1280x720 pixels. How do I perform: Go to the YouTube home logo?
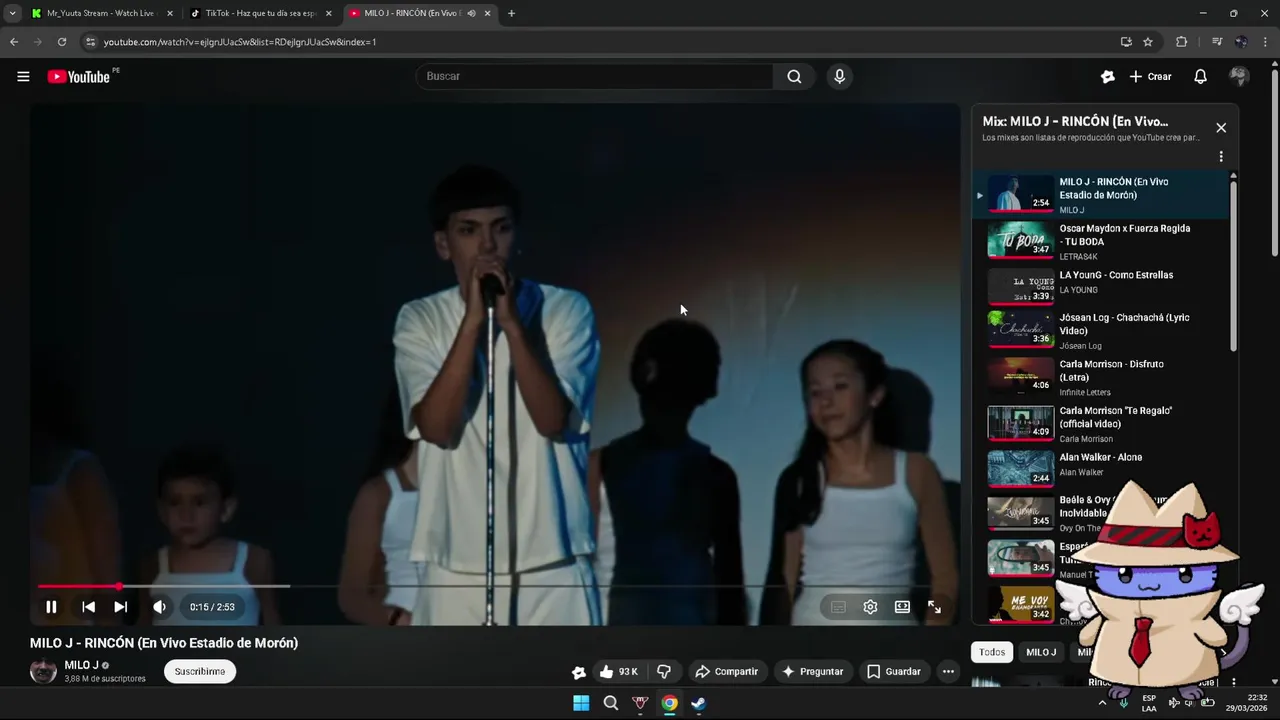(78, 76)
